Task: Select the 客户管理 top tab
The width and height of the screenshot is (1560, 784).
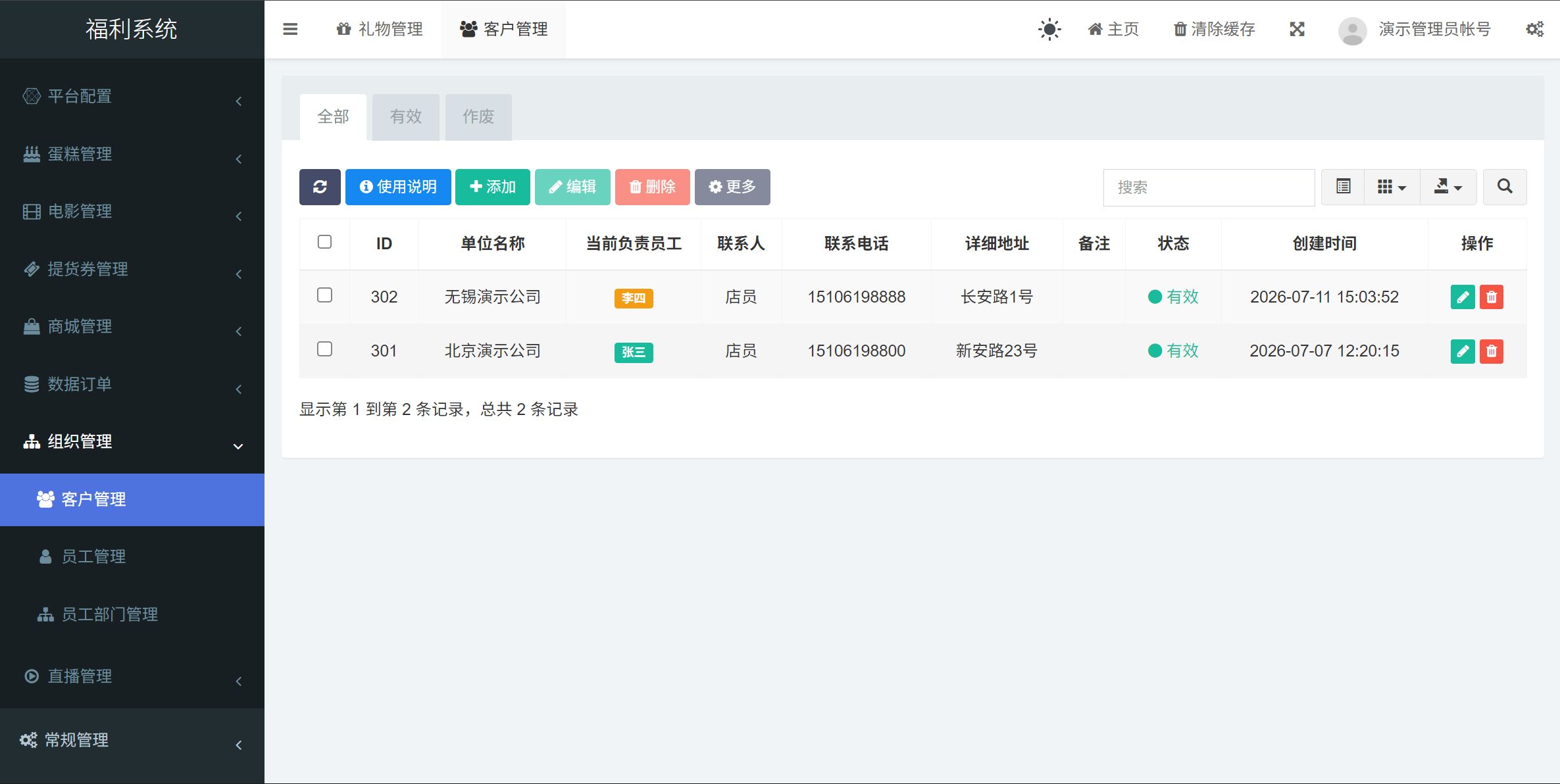Action: [x=503, y=29]
